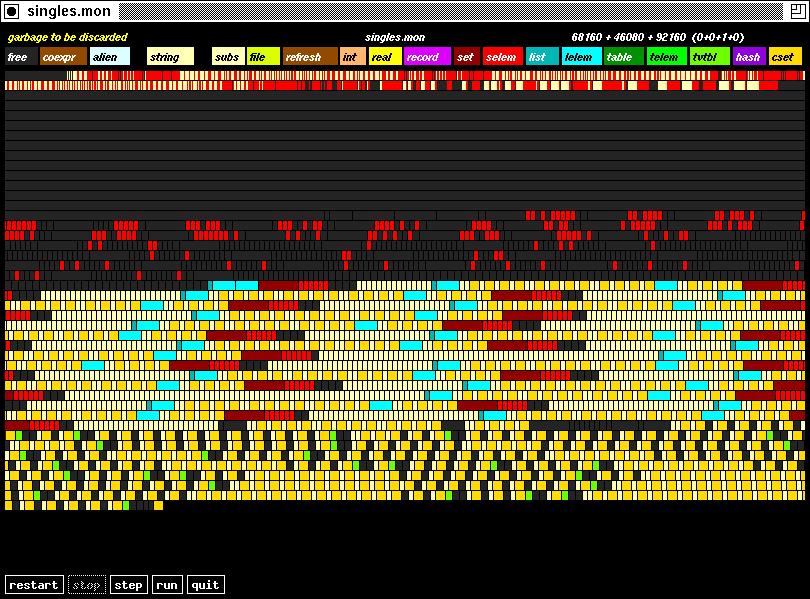Click the 'string' legend swatch
This screenshot has height=599, width=810.
(170, 57)
